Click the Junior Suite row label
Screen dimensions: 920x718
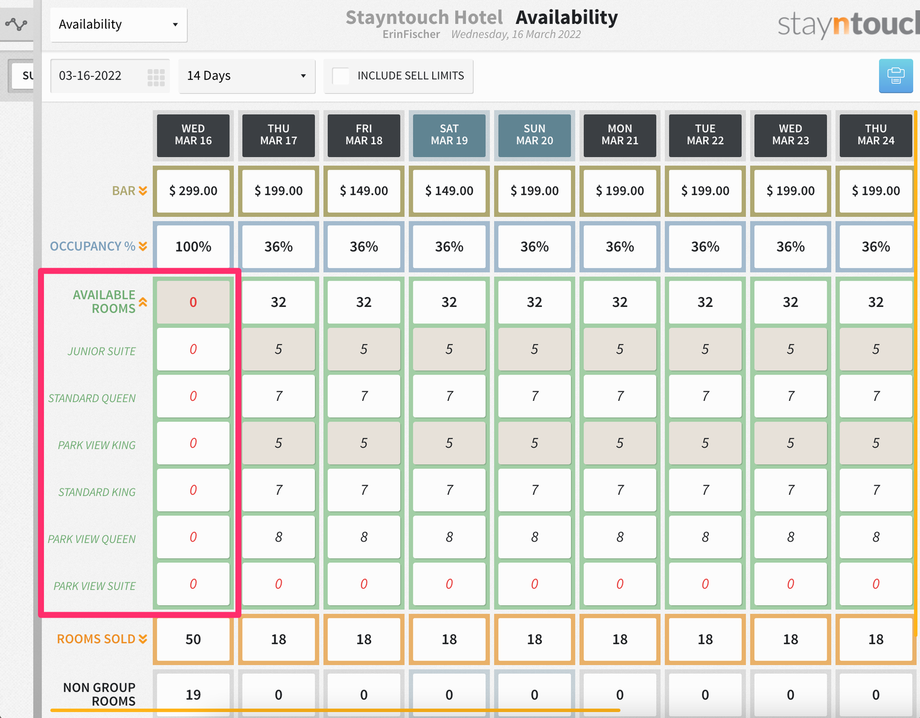pyautogui.click(x=102, y=351)
